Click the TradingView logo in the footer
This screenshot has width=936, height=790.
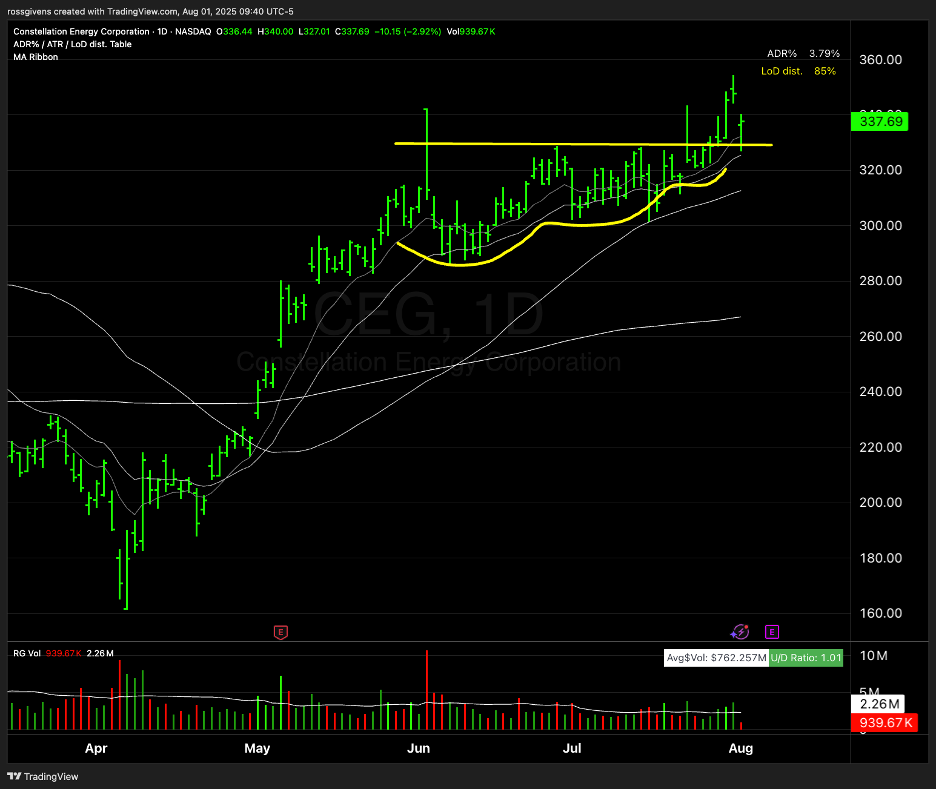pos(45,776)
